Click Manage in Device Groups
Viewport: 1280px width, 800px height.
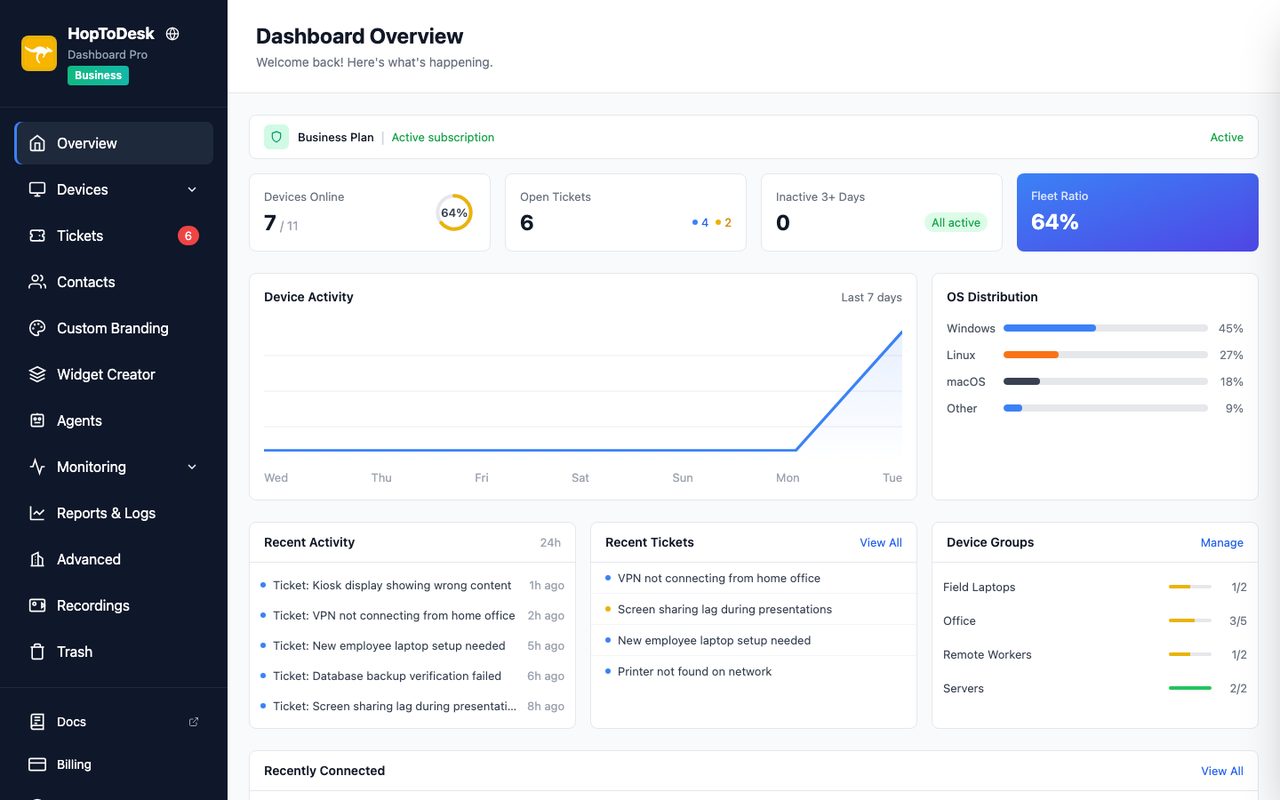tap(1222, 543)
